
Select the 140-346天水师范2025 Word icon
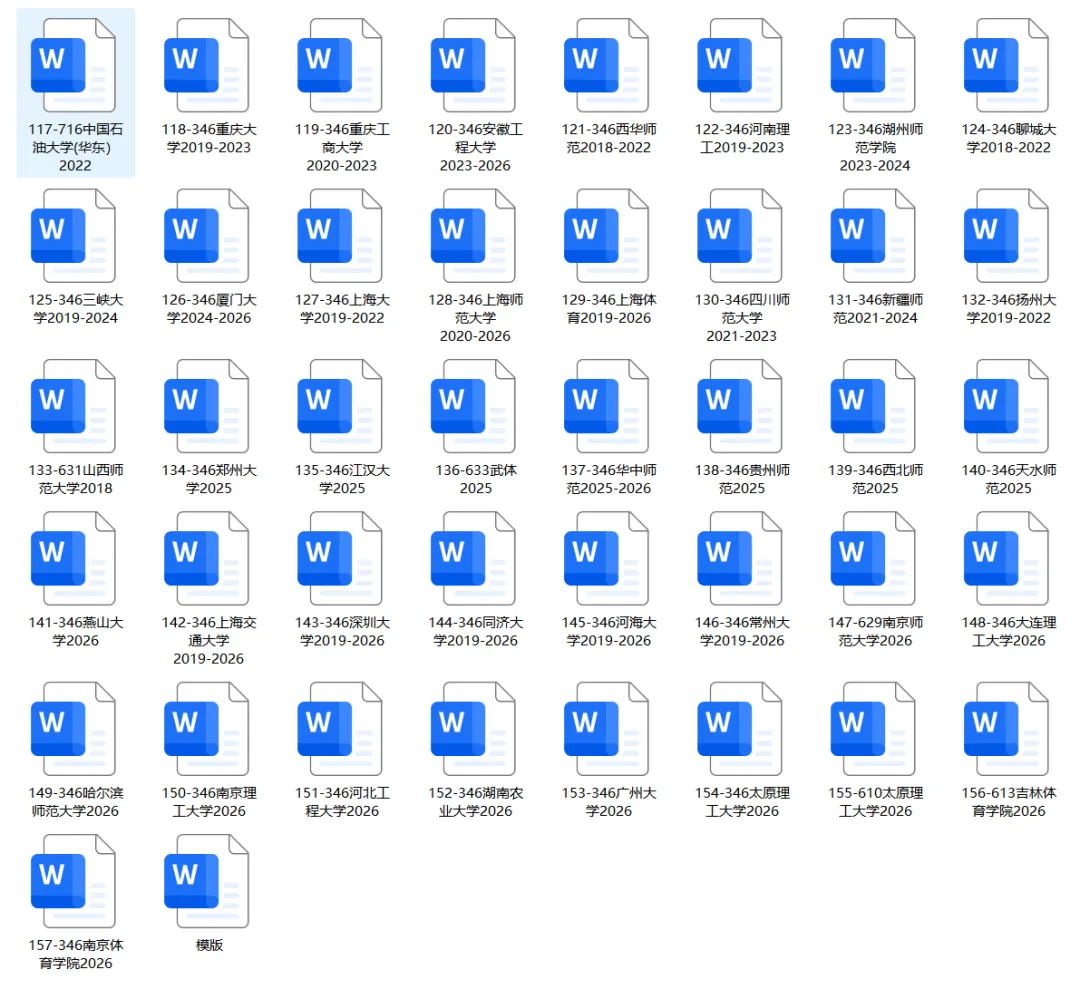(1006, 406)
